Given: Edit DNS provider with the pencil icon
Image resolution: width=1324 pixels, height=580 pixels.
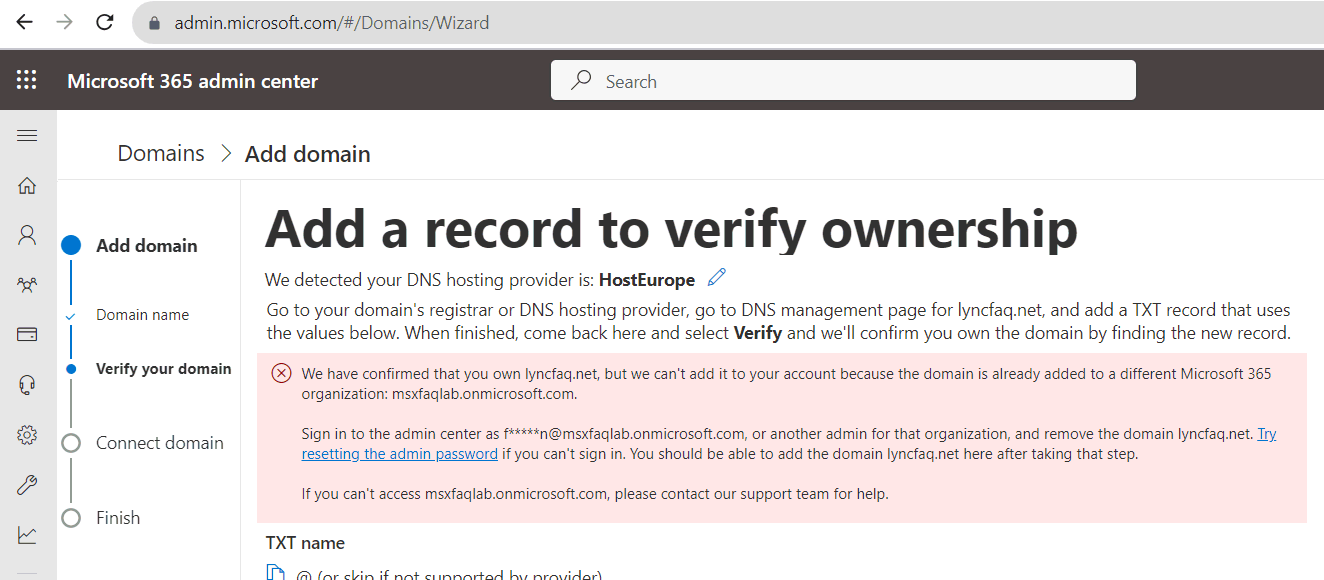Looking at the screenshot, I should [x=716, y=278].
